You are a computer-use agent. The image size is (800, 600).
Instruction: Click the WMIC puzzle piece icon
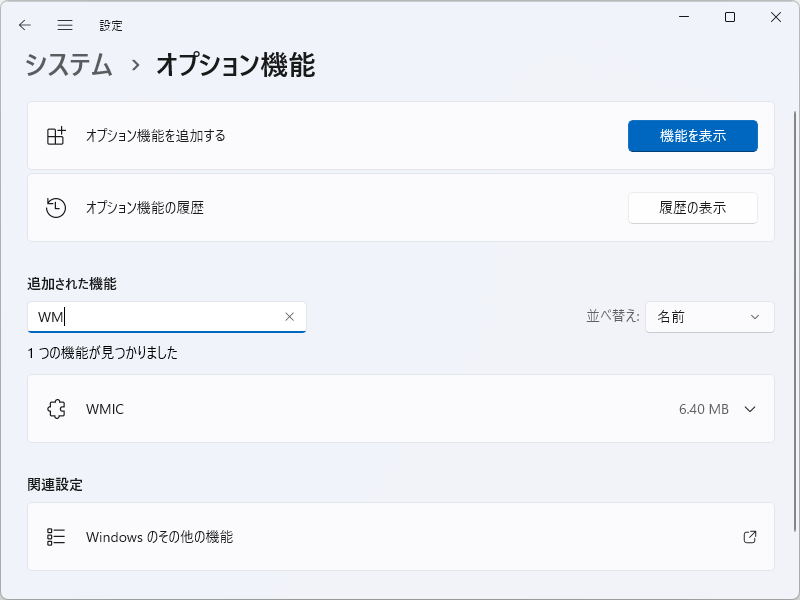(x=57, y=409)
